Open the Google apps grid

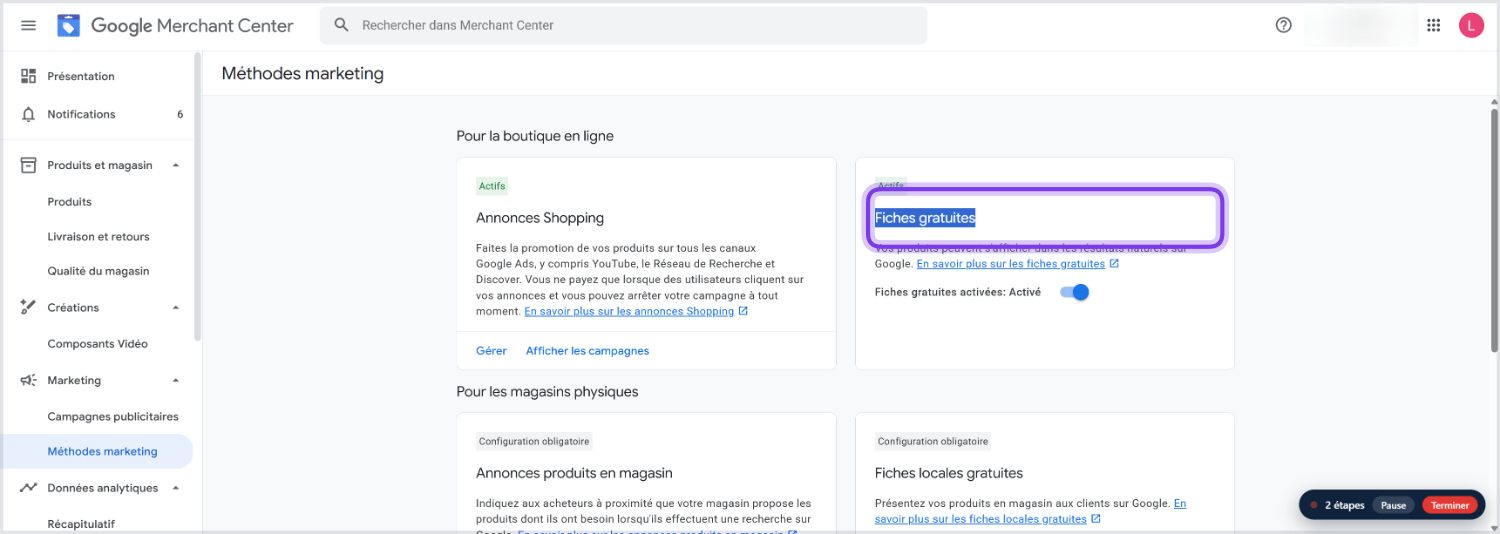point(1433,25)
